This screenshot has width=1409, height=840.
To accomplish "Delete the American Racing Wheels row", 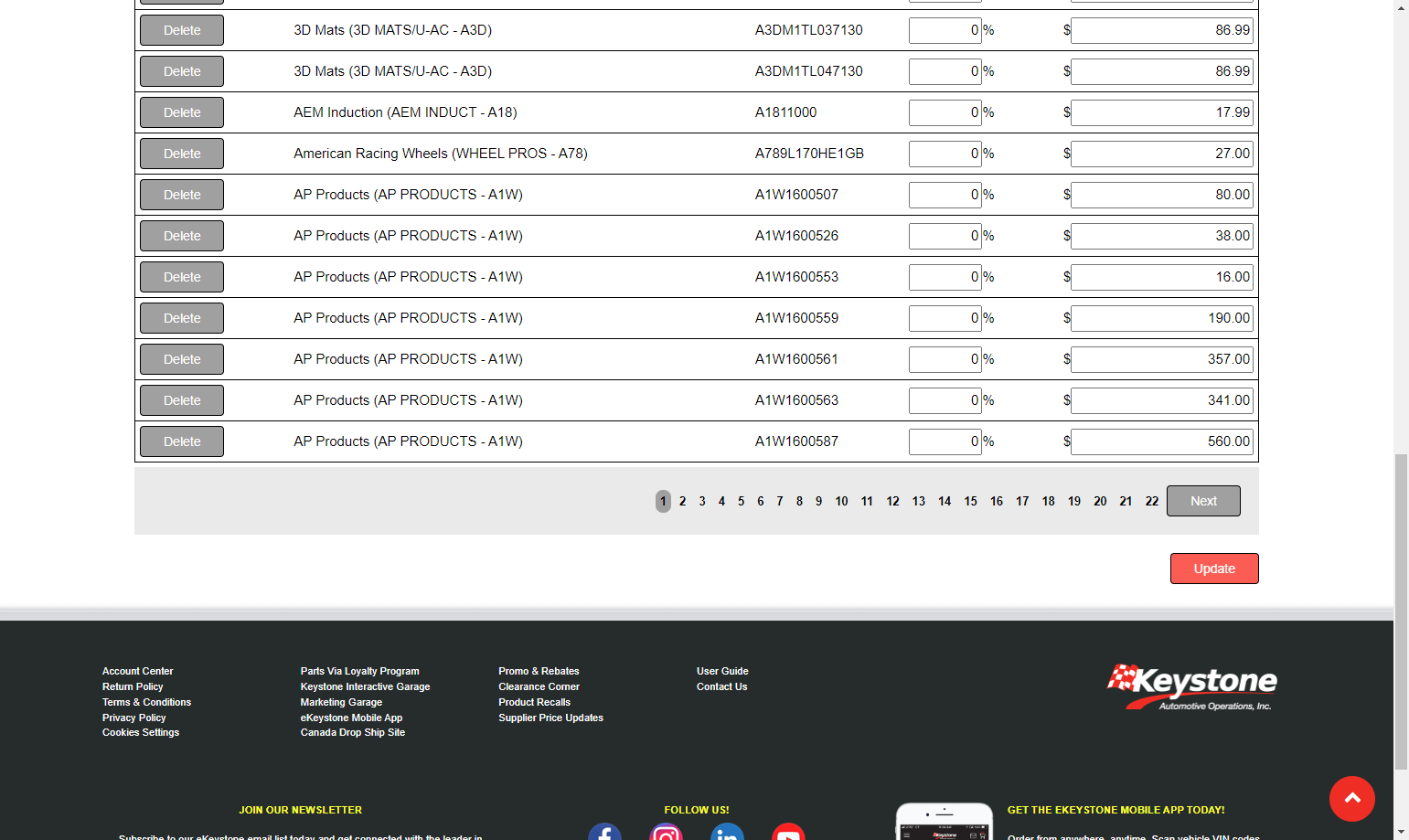I will click(x=182, y=154).
